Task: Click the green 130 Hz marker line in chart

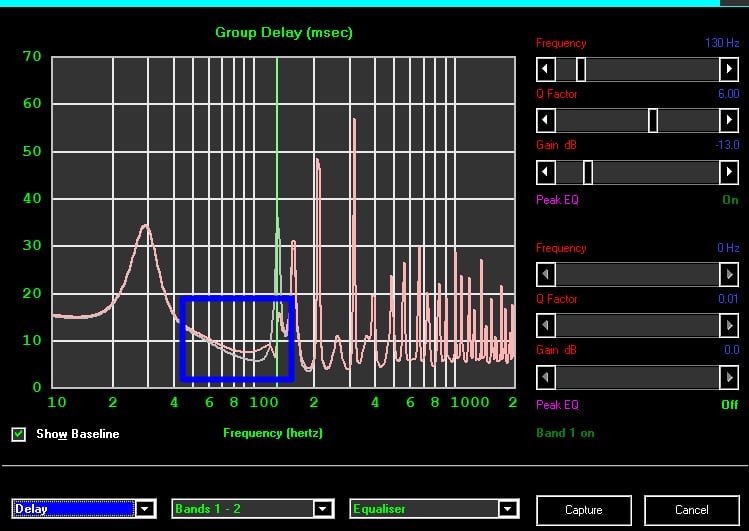Action: coord(277,143)
